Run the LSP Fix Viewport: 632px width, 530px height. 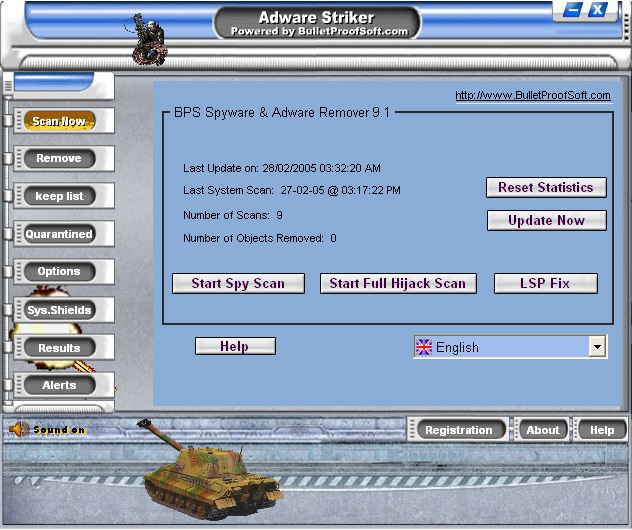click(x=546, y=283)
